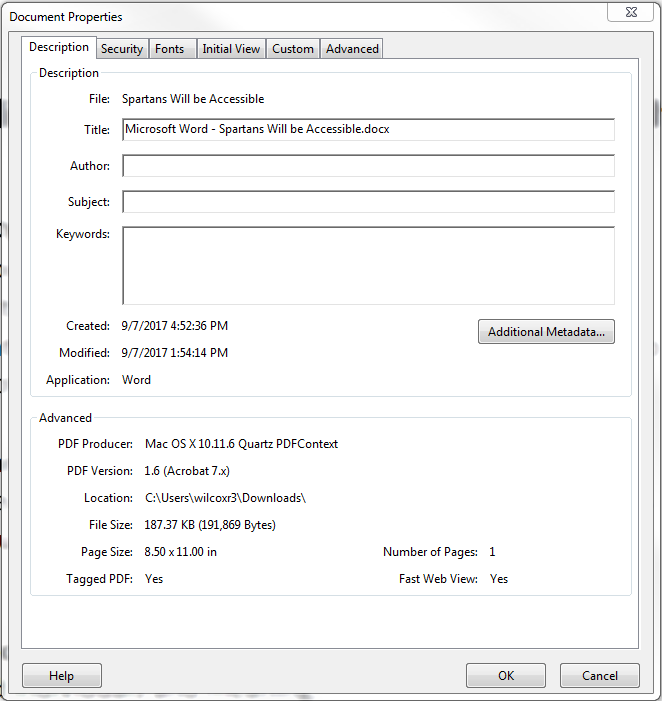Click the Fast Web View value 'Yes'

pyautogui.click(x=499, y=579)
